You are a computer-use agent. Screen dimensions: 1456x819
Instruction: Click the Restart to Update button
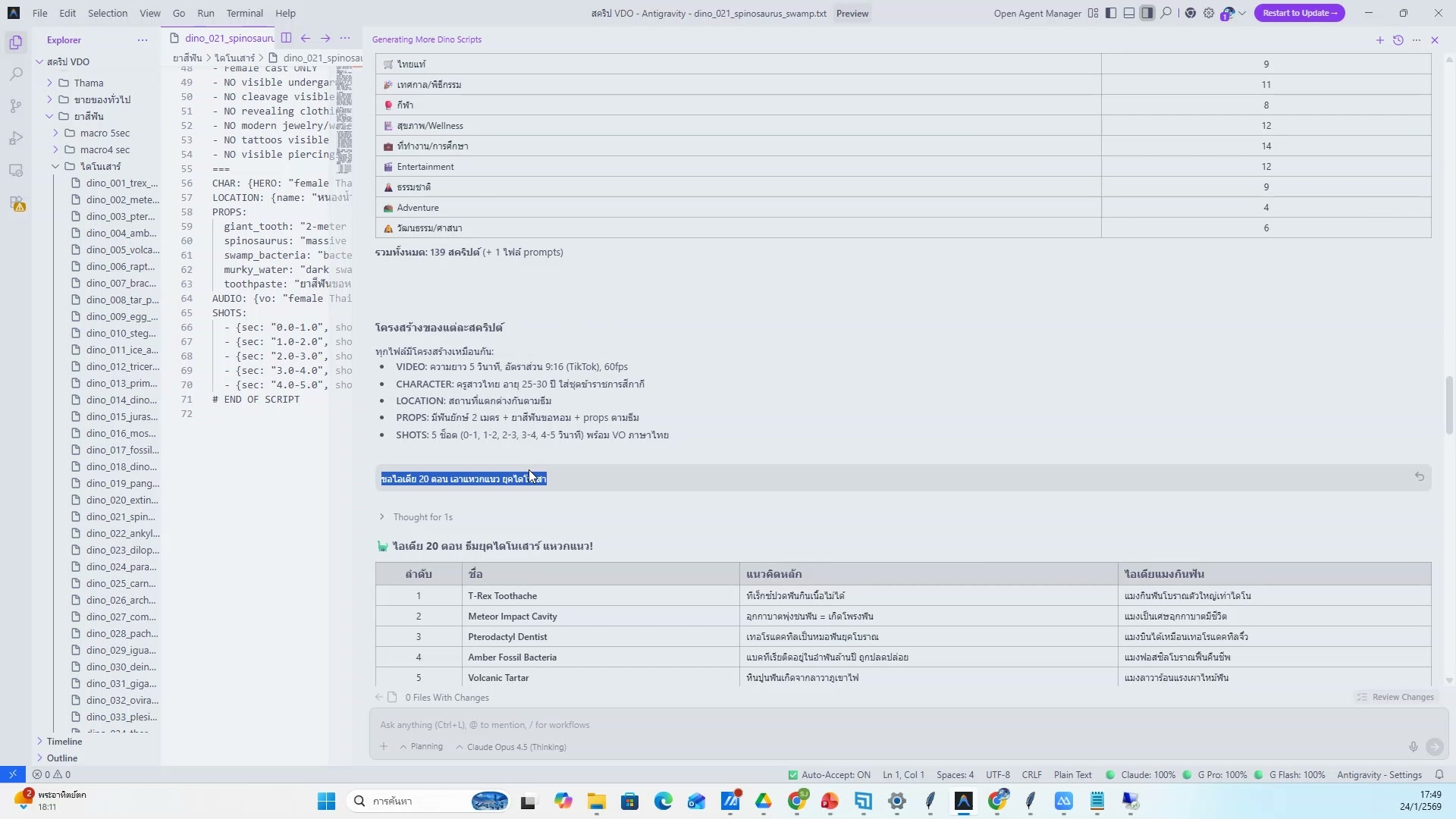coord(1299,13)
